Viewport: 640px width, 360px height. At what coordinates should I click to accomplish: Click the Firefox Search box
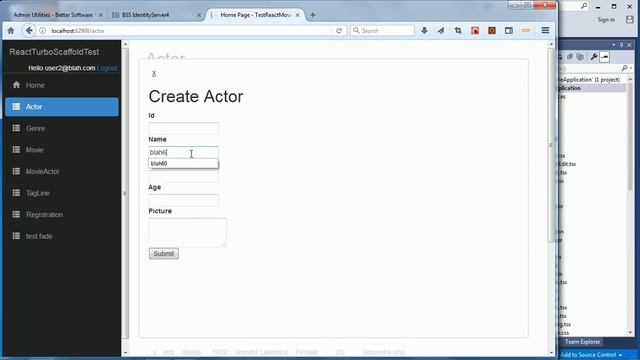click(x=382, y=31)
